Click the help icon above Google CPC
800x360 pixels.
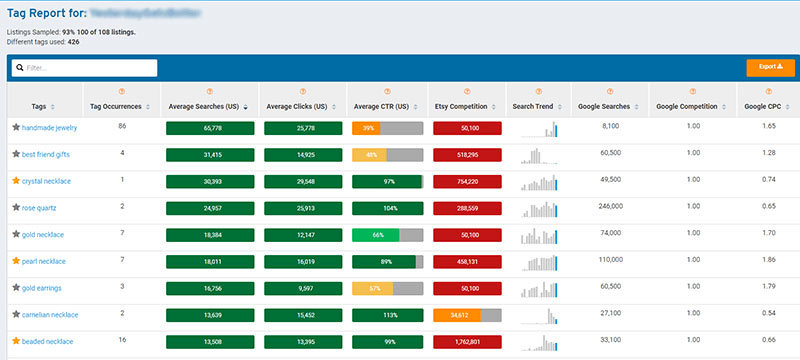[768, 92]
